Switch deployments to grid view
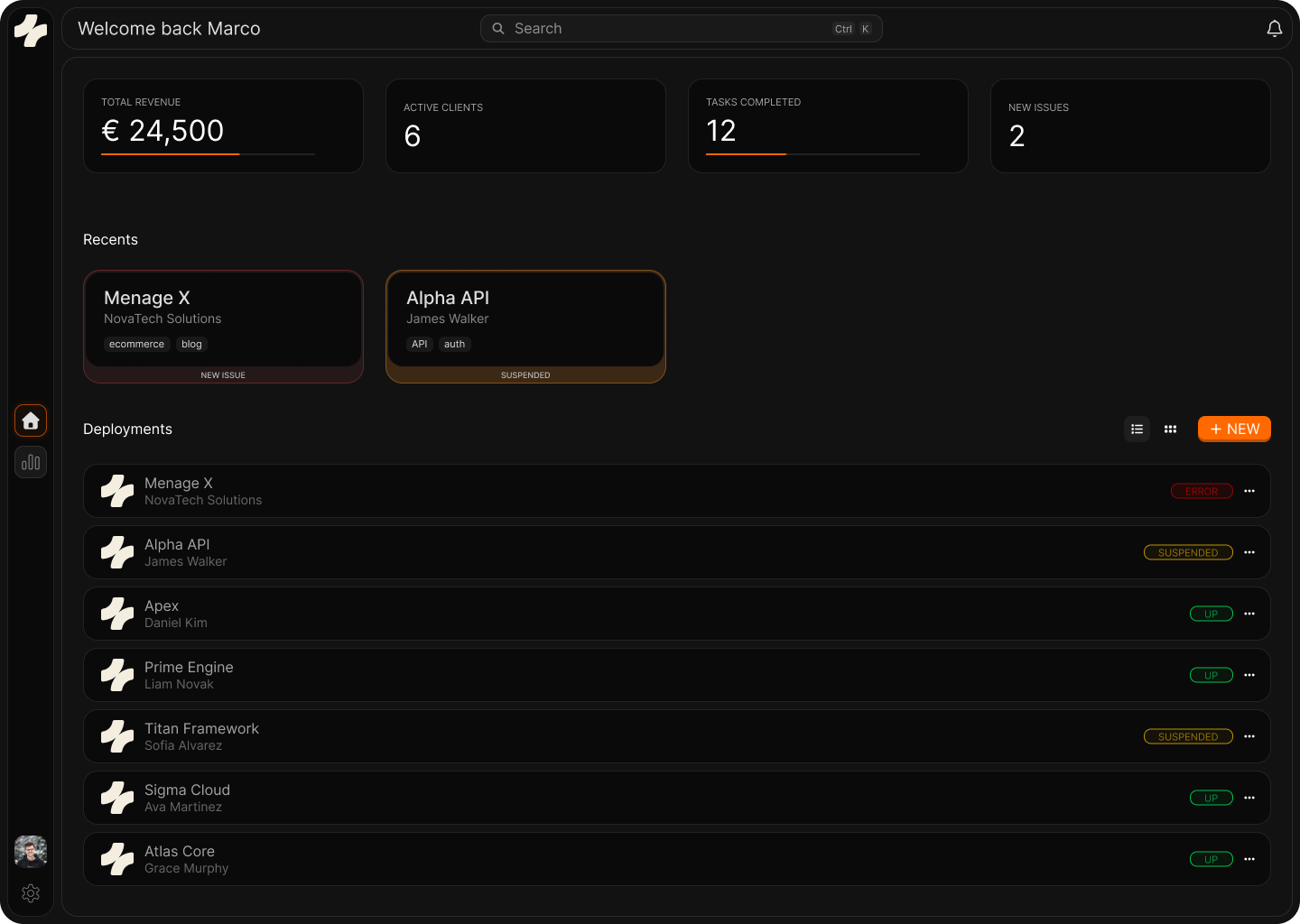1300x924 pixels. [x=1170, y=429]
